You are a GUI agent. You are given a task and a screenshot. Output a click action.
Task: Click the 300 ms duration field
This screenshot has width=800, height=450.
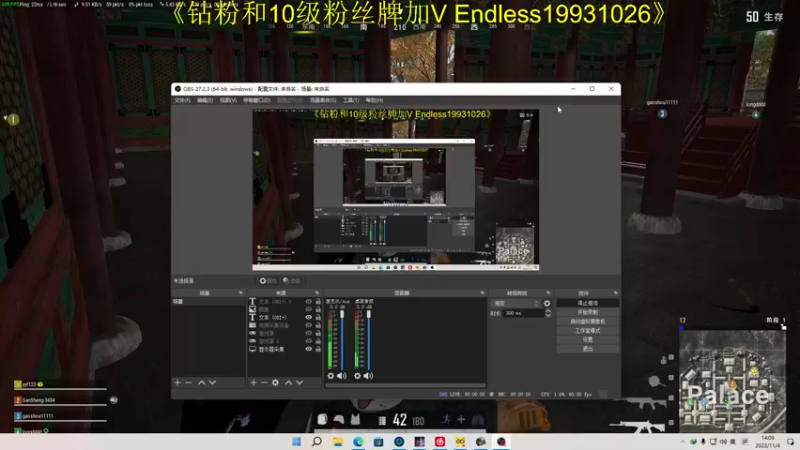click(523, 313)
